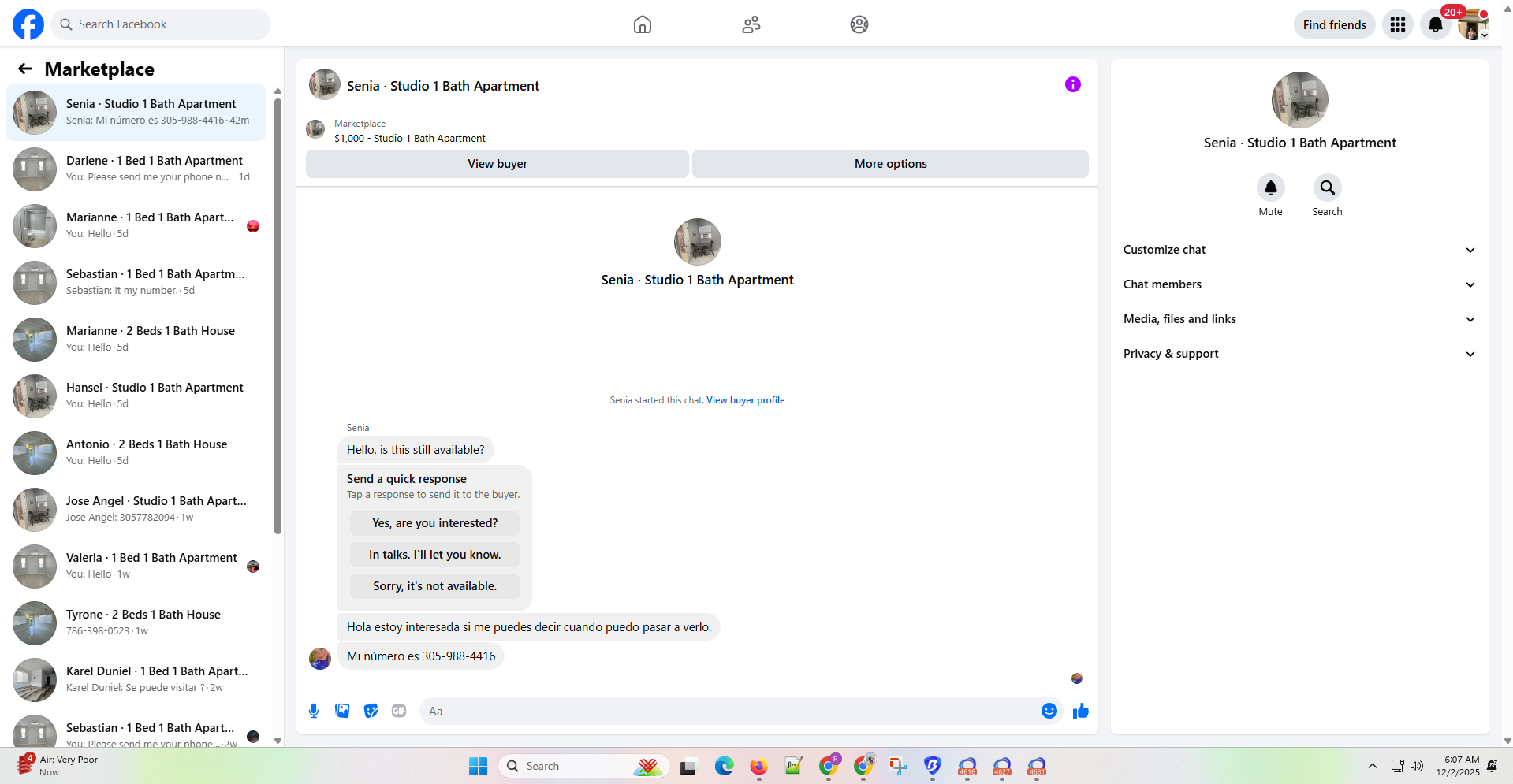
Task: Open Microsoft Edge from taskbar
Action: 724,766
